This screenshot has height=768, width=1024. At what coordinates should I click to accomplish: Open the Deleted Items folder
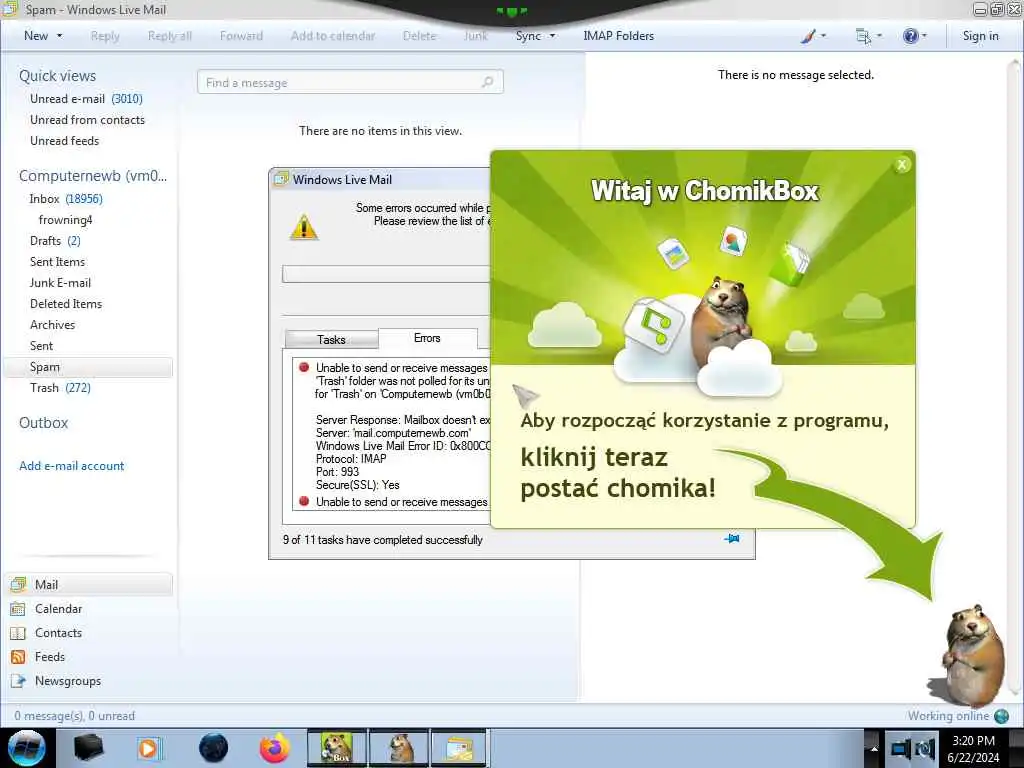[66, 304]
